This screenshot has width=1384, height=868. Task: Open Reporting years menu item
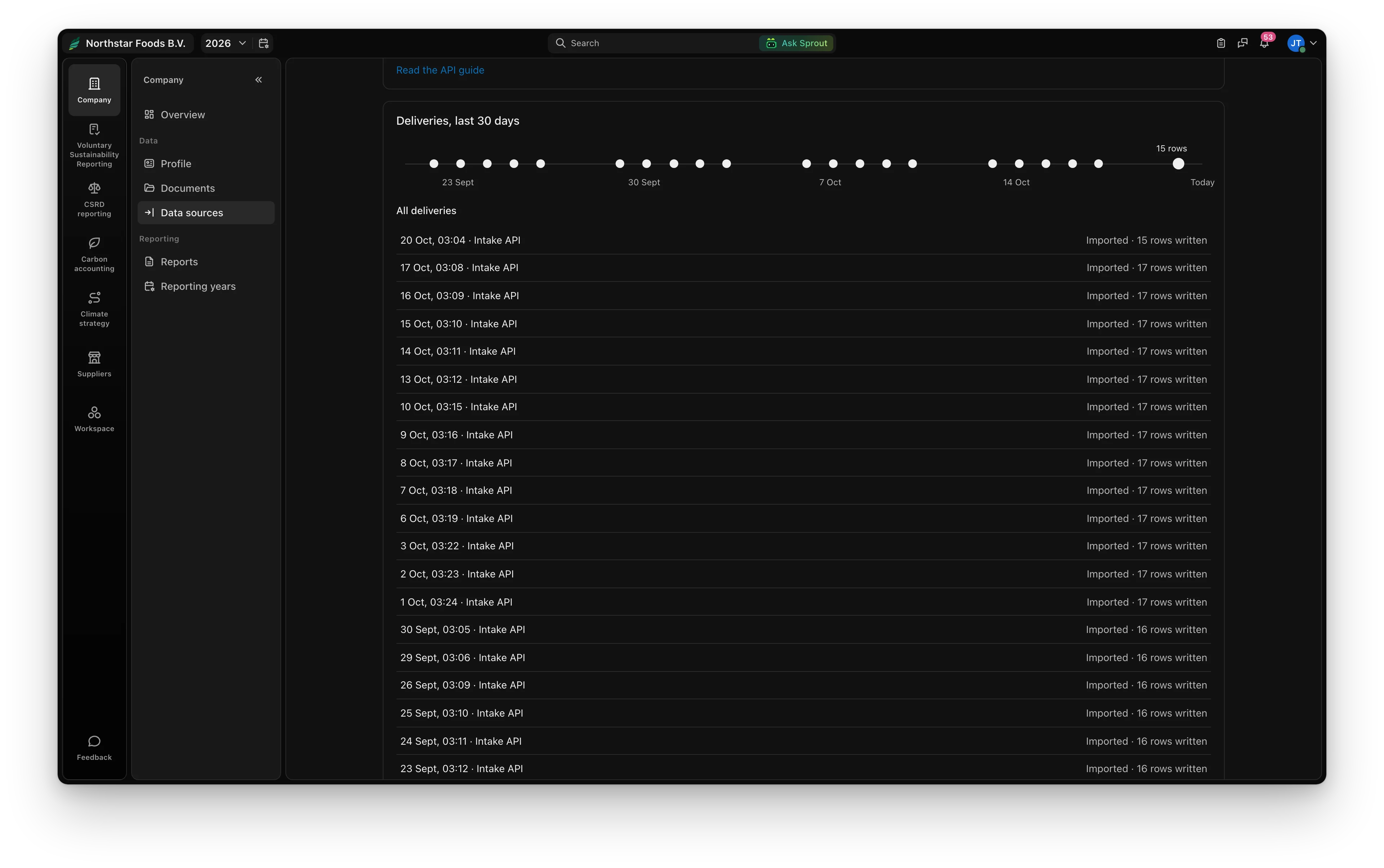[x=206, y=287]
